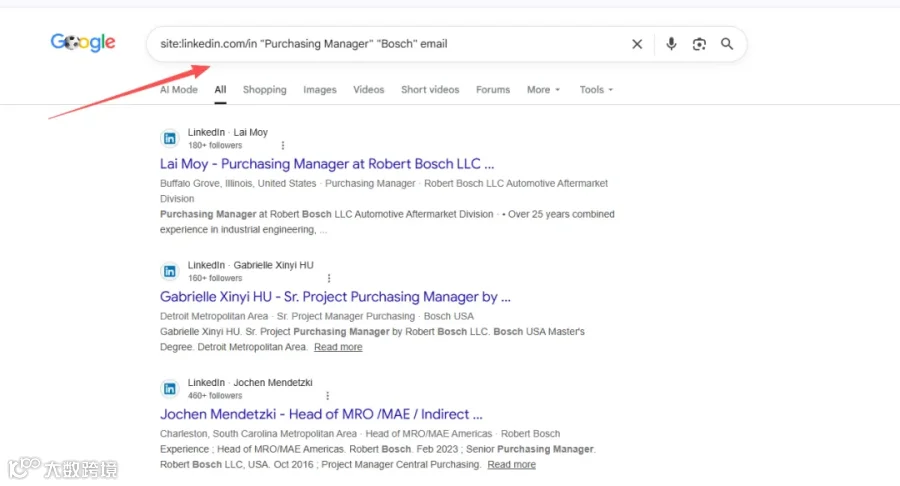Open the Forums tab
Viewport: 900px width, 486px height.
(x=493, y=90)
